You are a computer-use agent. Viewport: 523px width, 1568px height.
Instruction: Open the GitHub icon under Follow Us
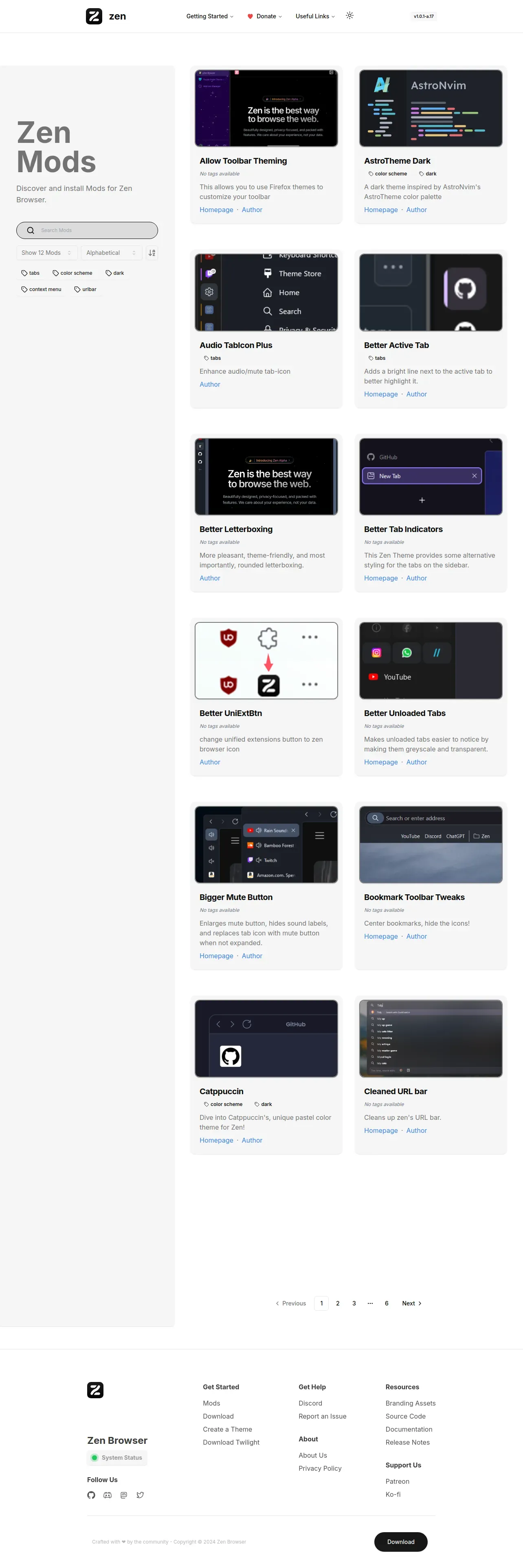(91, 1495)
